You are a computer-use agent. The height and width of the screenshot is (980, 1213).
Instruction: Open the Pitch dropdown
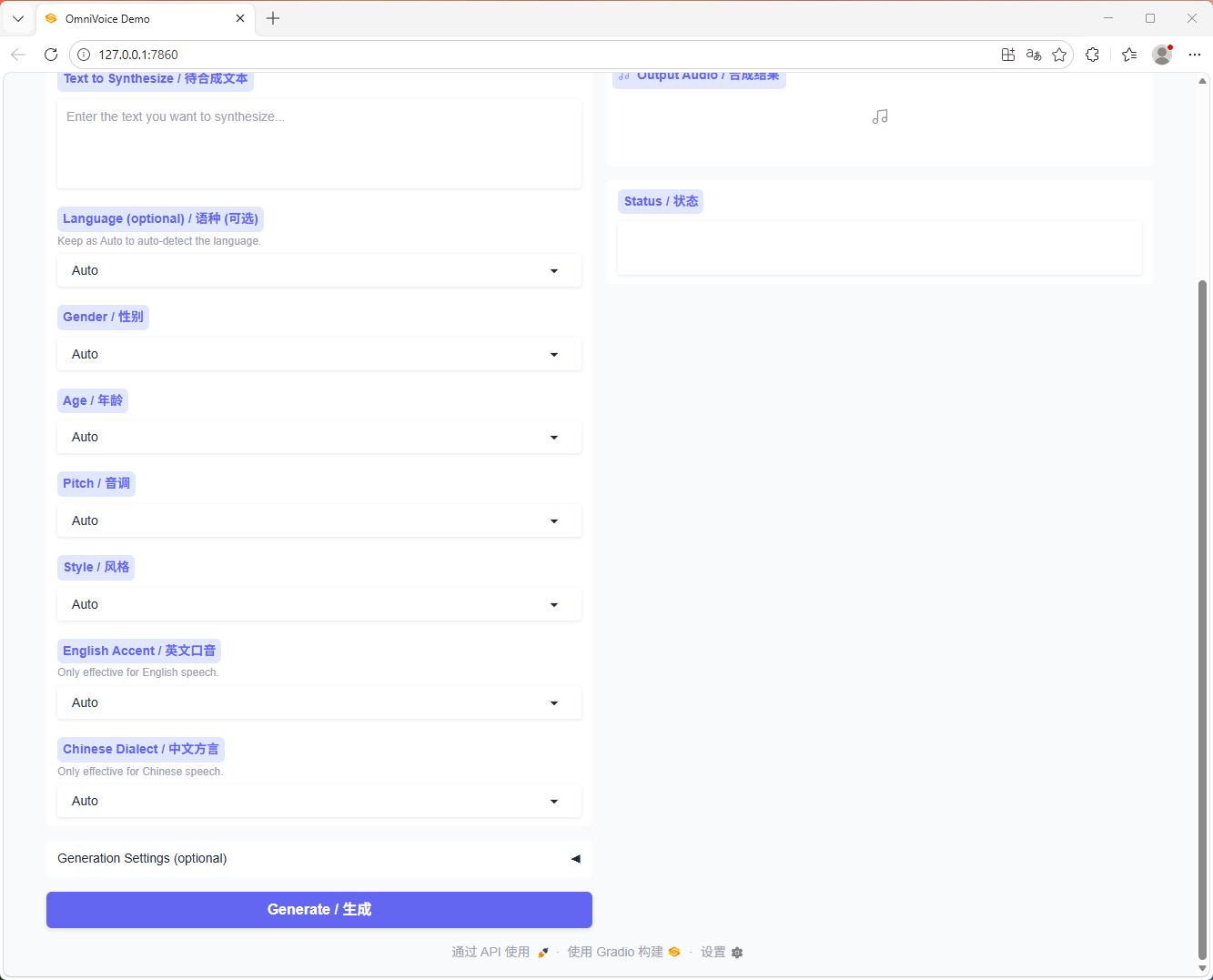point(318,520)
